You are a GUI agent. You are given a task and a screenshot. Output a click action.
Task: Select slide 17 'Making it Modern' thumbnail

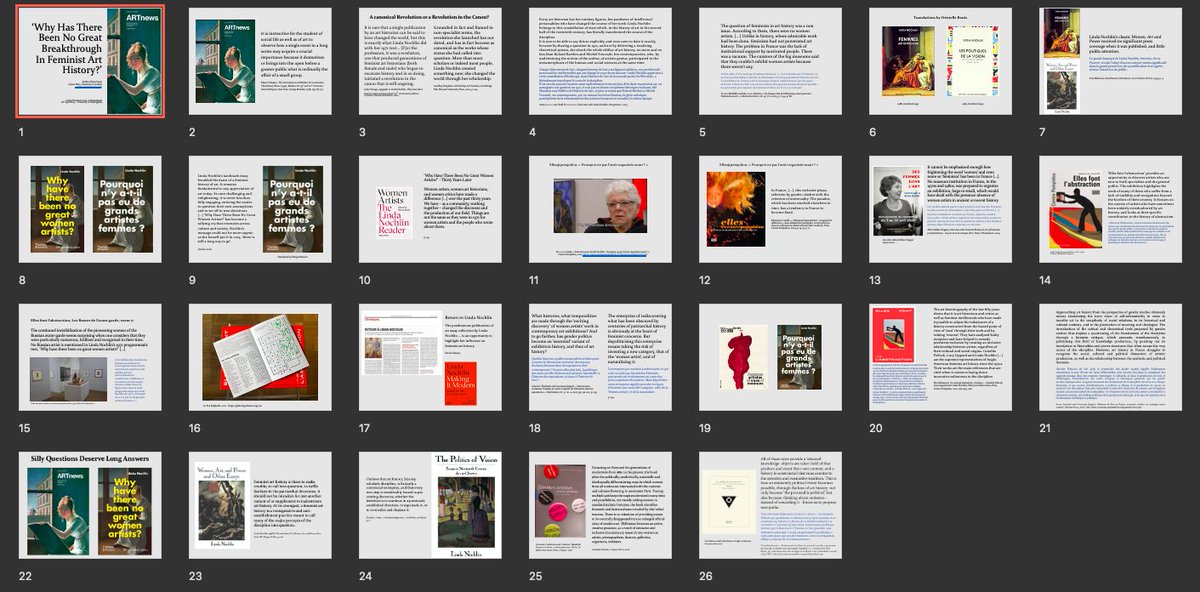430,357
